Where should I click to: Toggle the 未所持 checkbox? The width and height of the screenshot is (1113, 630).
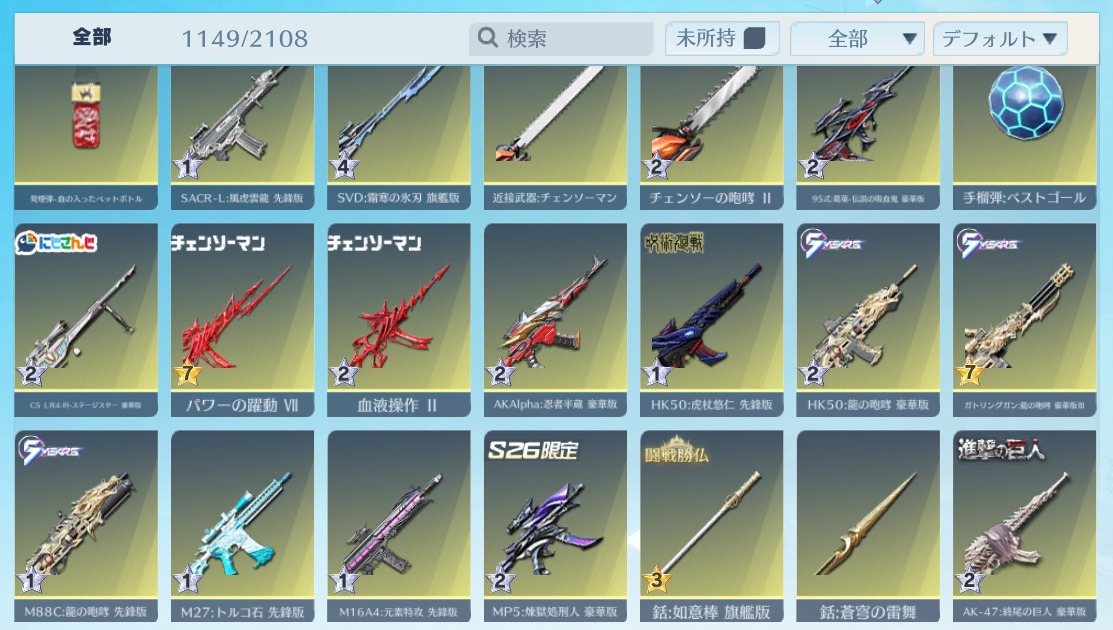click(x=754, y=38)
